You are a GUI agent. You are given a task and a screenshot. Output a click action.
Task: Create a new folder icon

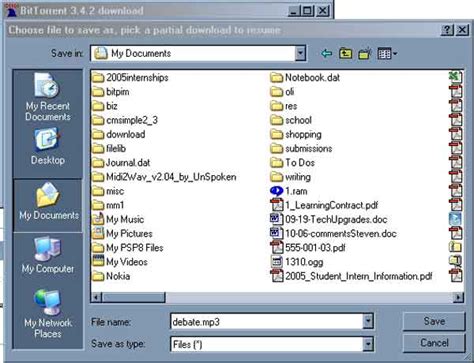click(x=365, y=53)
